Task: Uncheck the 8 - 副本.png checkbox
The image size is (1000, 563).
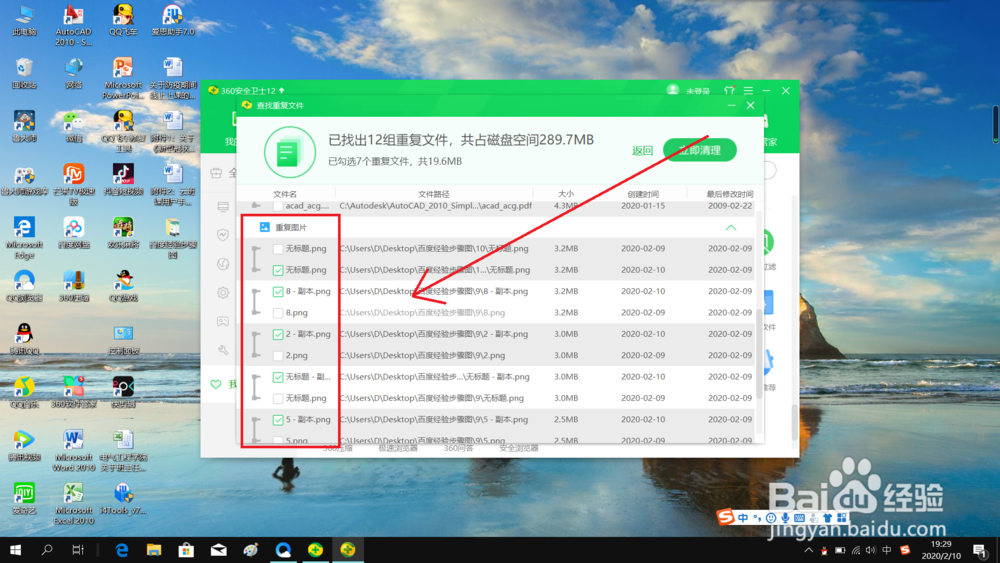Action: (x=277, y=291)
